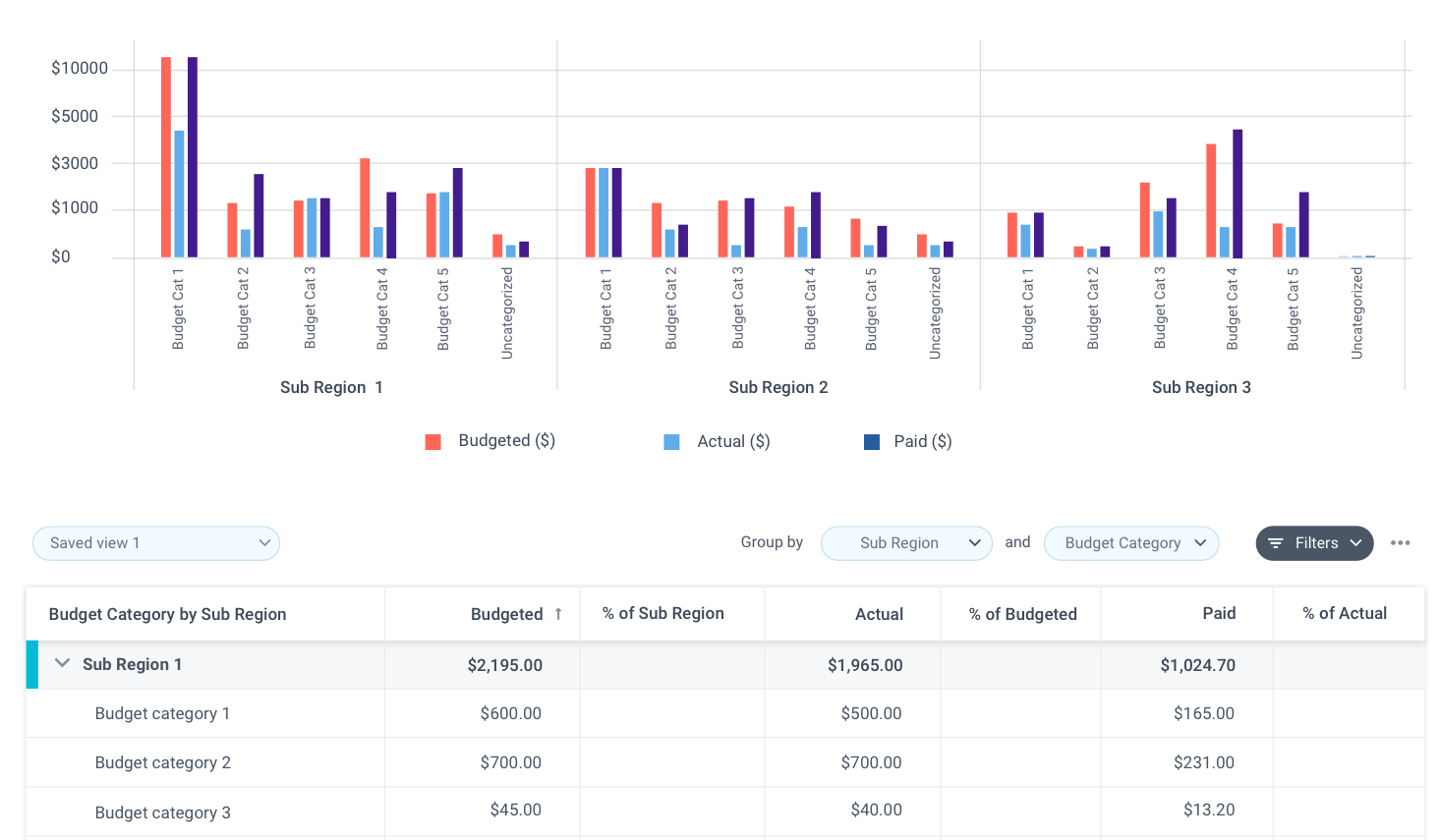Image resolution: width=1440 pixels, height=840 pixels.
Task: Toggle the Budgeted ($) legend swatch
Action: point(432,442)
